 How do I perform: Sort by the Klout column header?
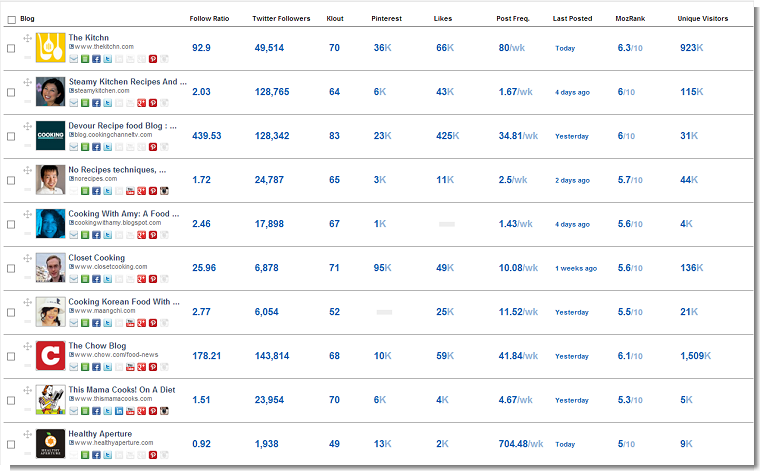pos(335,18)
